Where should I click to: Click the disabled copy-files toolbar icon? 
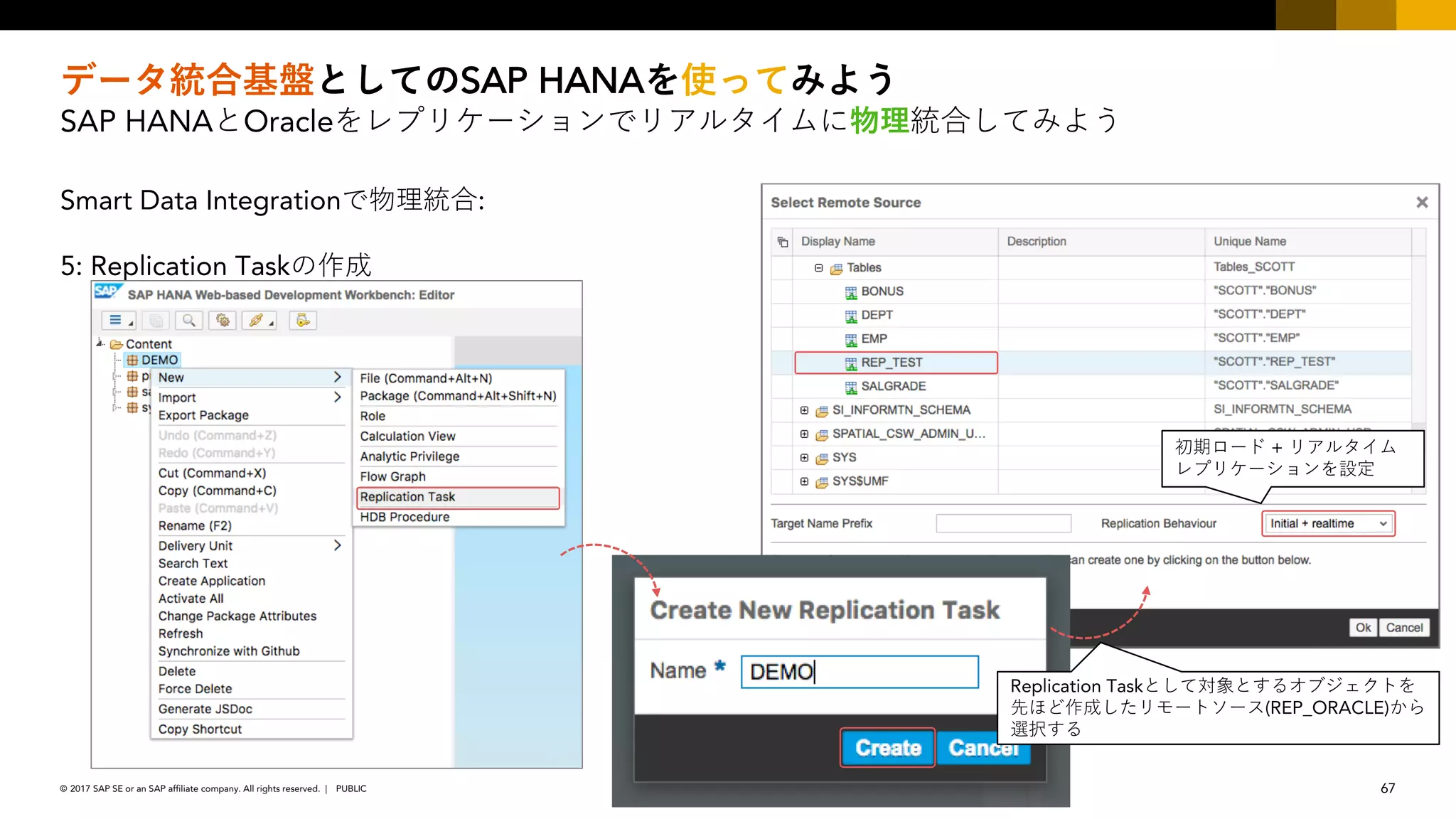coord(156,321)
